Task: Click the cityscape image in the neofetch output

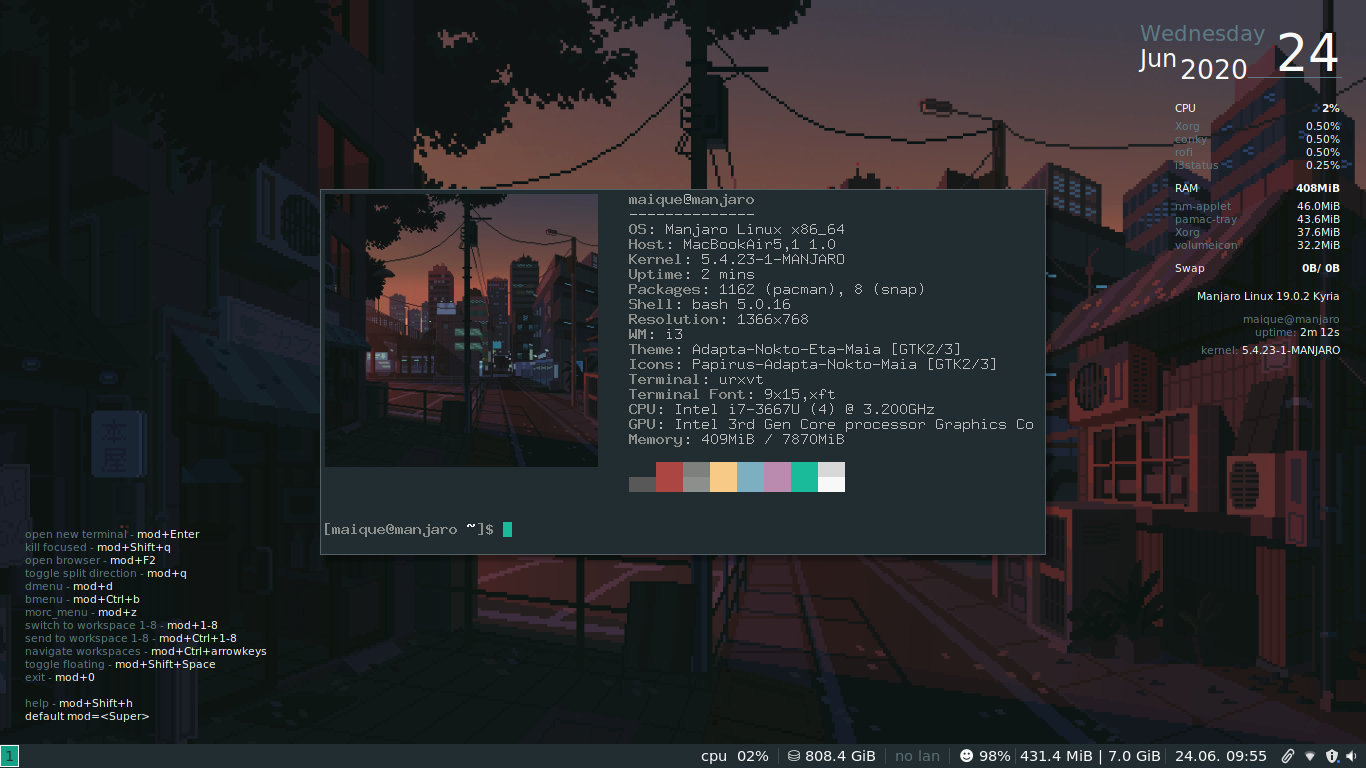Action: (460, 330)
